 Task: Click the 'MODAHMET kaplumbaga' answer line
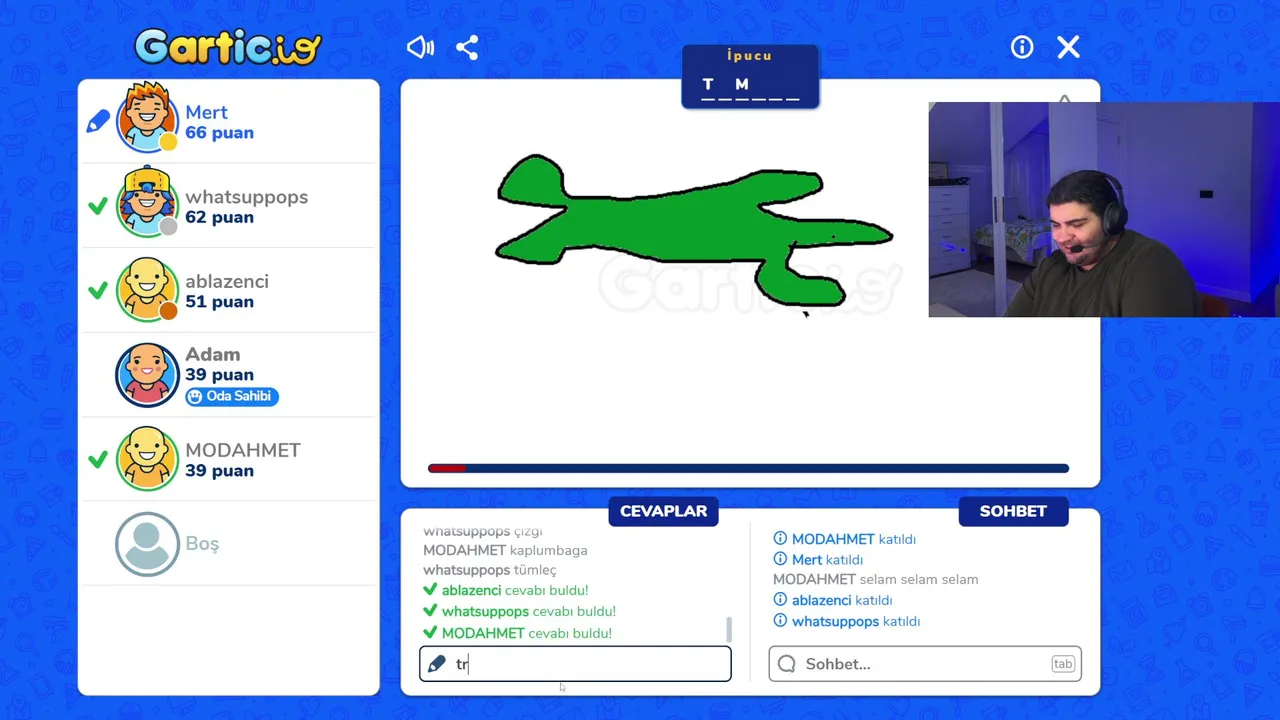click(x=505, y=550)
